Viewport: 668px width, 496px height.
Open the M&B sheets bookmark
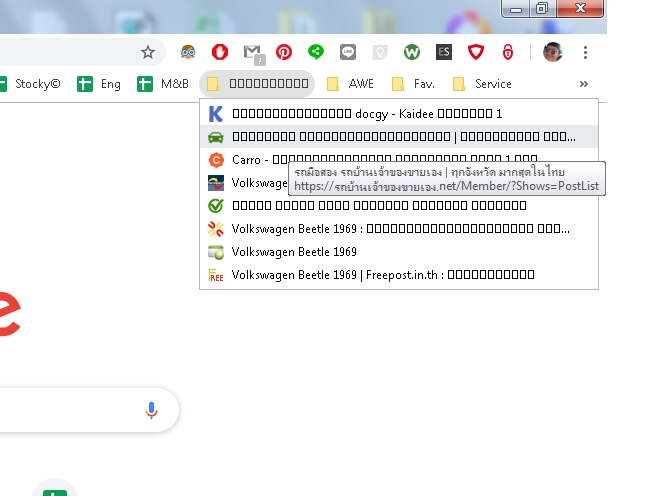click(163, 84)
